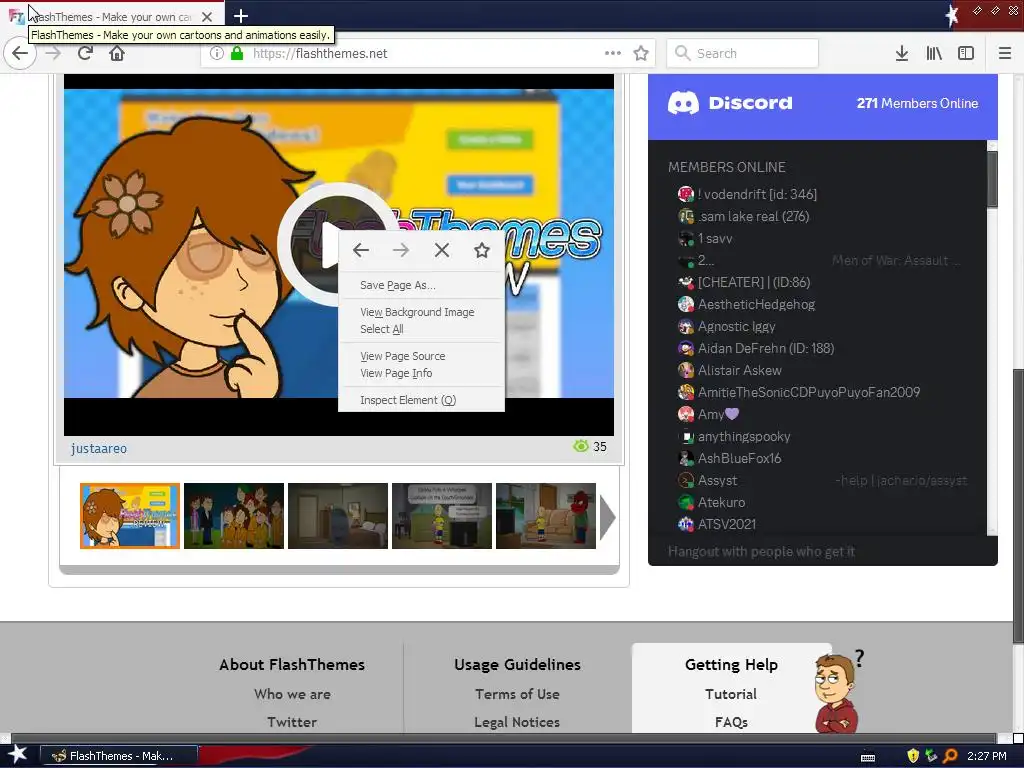Advance the thumbnail carousel with right arrow
This screenshot has height=768, width=1024.
(607, 517)
